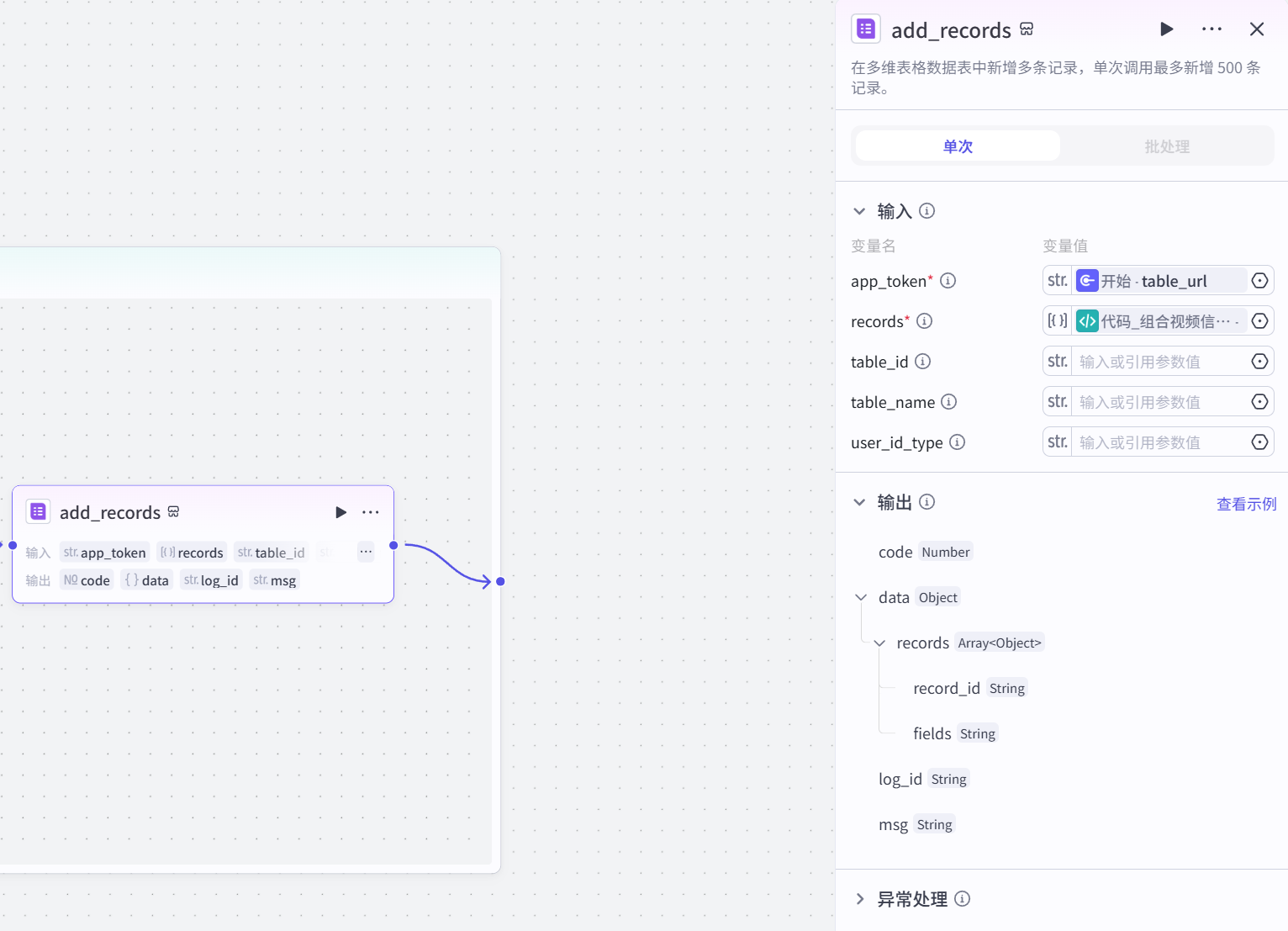Click the table_name value input field
The width and height of the screenshot is (1288, 931).
pos(1159,402)
